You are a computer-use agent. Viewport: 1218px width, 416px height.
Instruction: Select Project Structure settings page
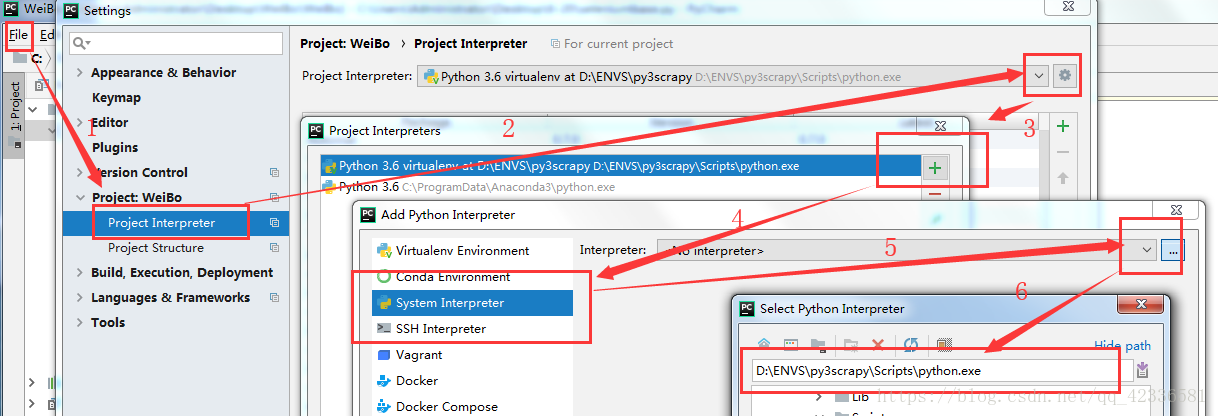[155, 248]
